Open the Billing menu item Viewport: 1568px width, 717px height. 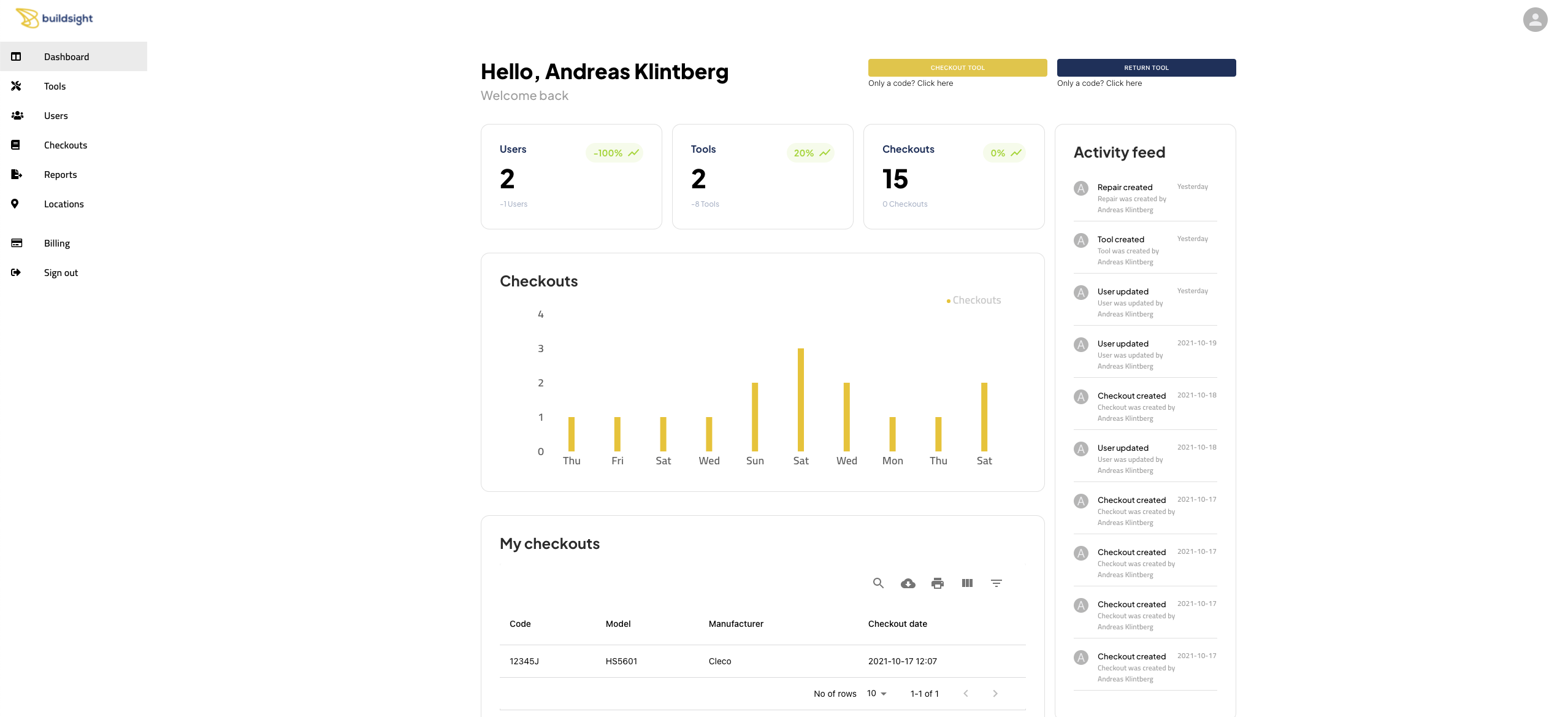56,243
